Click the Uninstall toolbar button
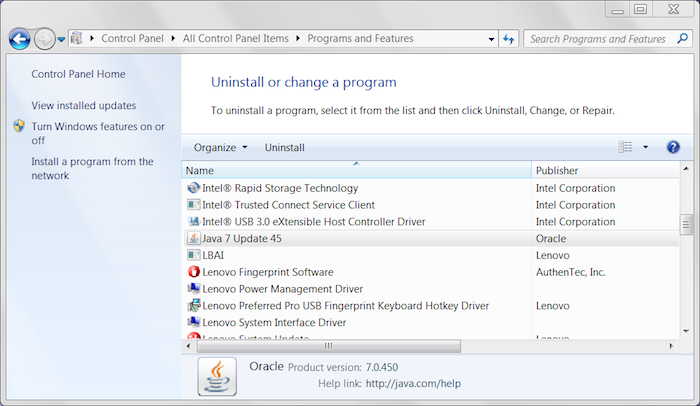This screenshot has height=406, width=700. 284,147
